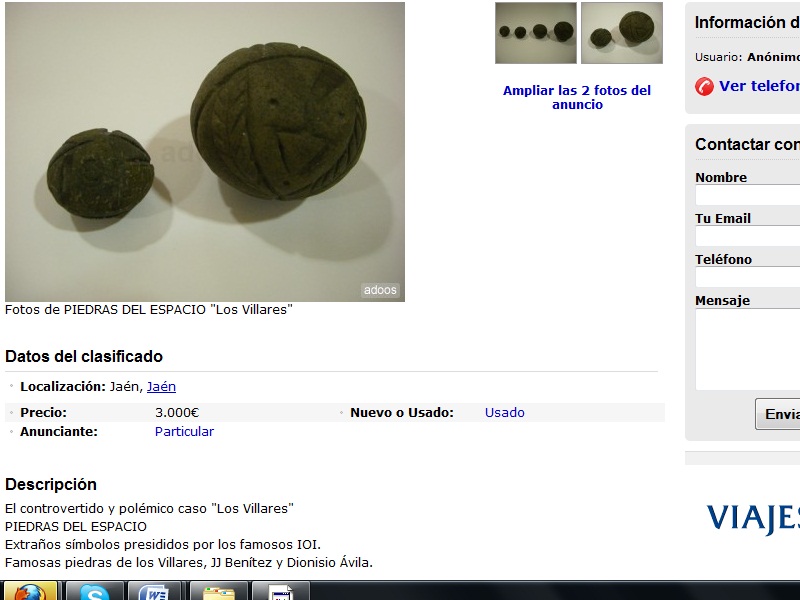Open Skype from the taskbar
The image size is (800, 600).
coord(94,591)
